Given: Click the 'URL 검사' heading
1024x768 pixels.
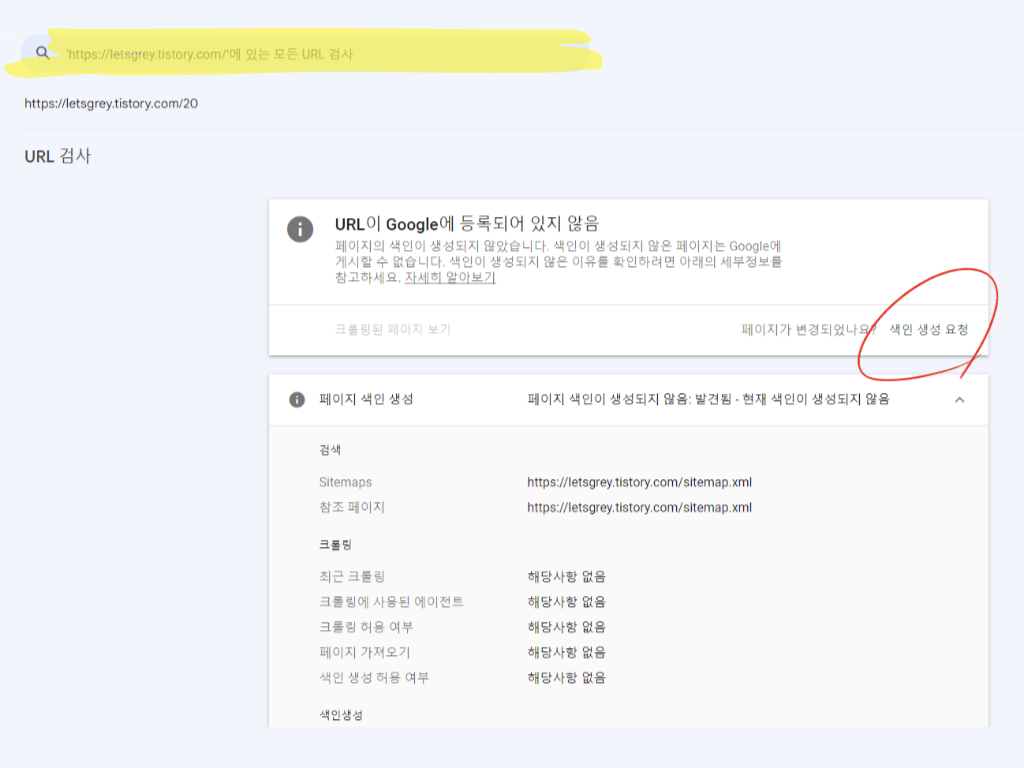Looking at the screenshot, I should (x=57, y=156).
